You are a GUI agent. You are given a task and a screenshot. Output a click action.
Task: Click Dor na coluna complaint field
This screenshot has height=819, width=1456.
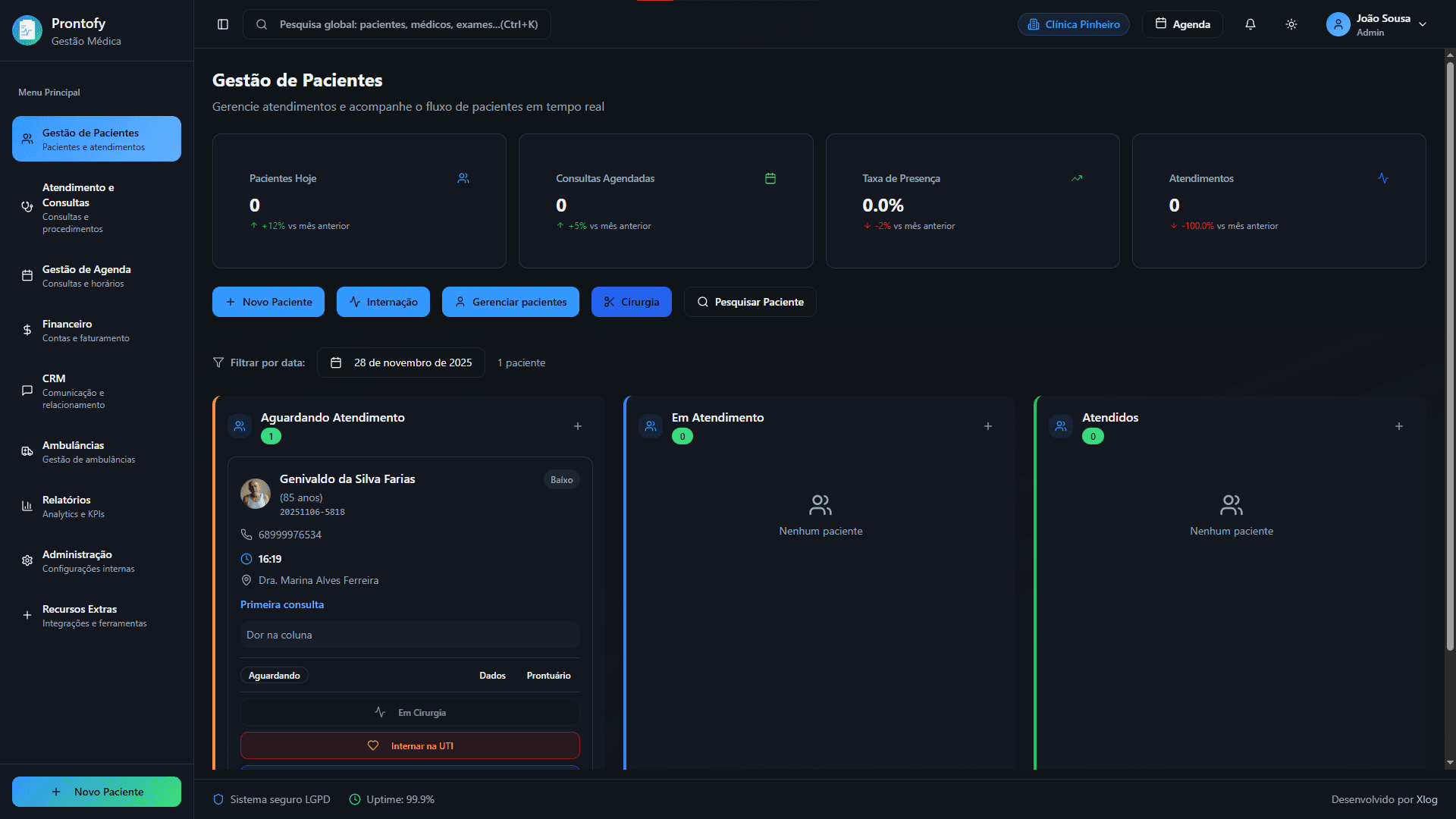point(410,635)
